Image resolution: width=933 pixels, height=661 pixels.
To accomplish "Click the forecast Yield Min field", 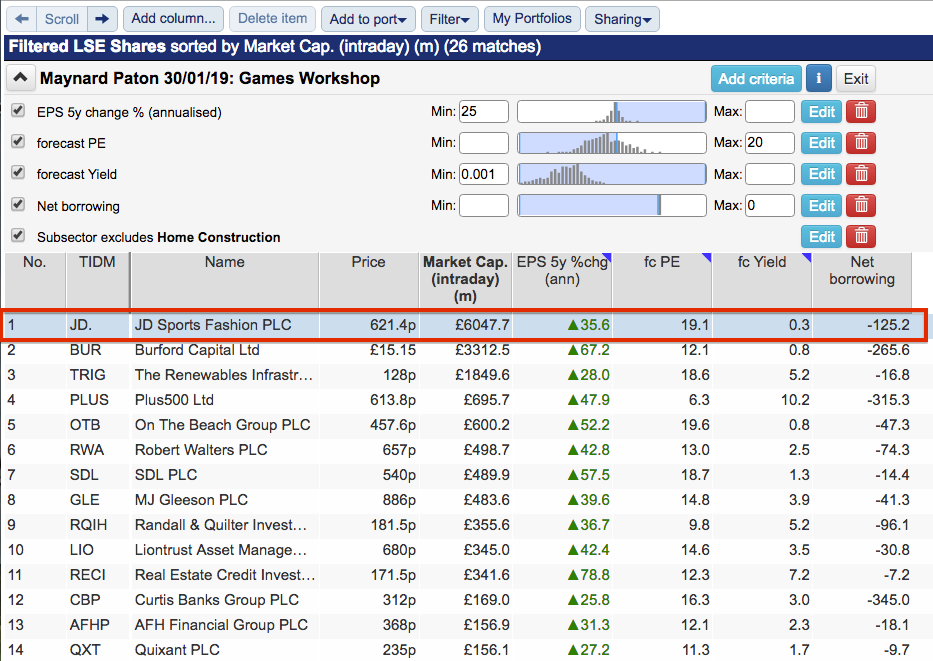I will (x=484, y=174).
